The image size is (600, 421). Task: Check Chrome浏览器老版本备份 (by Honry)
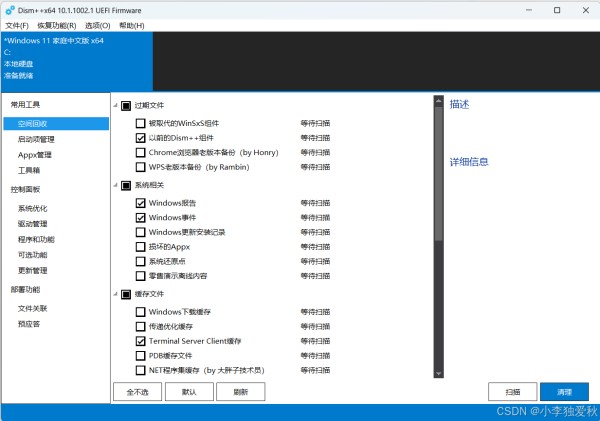point(140,152)
